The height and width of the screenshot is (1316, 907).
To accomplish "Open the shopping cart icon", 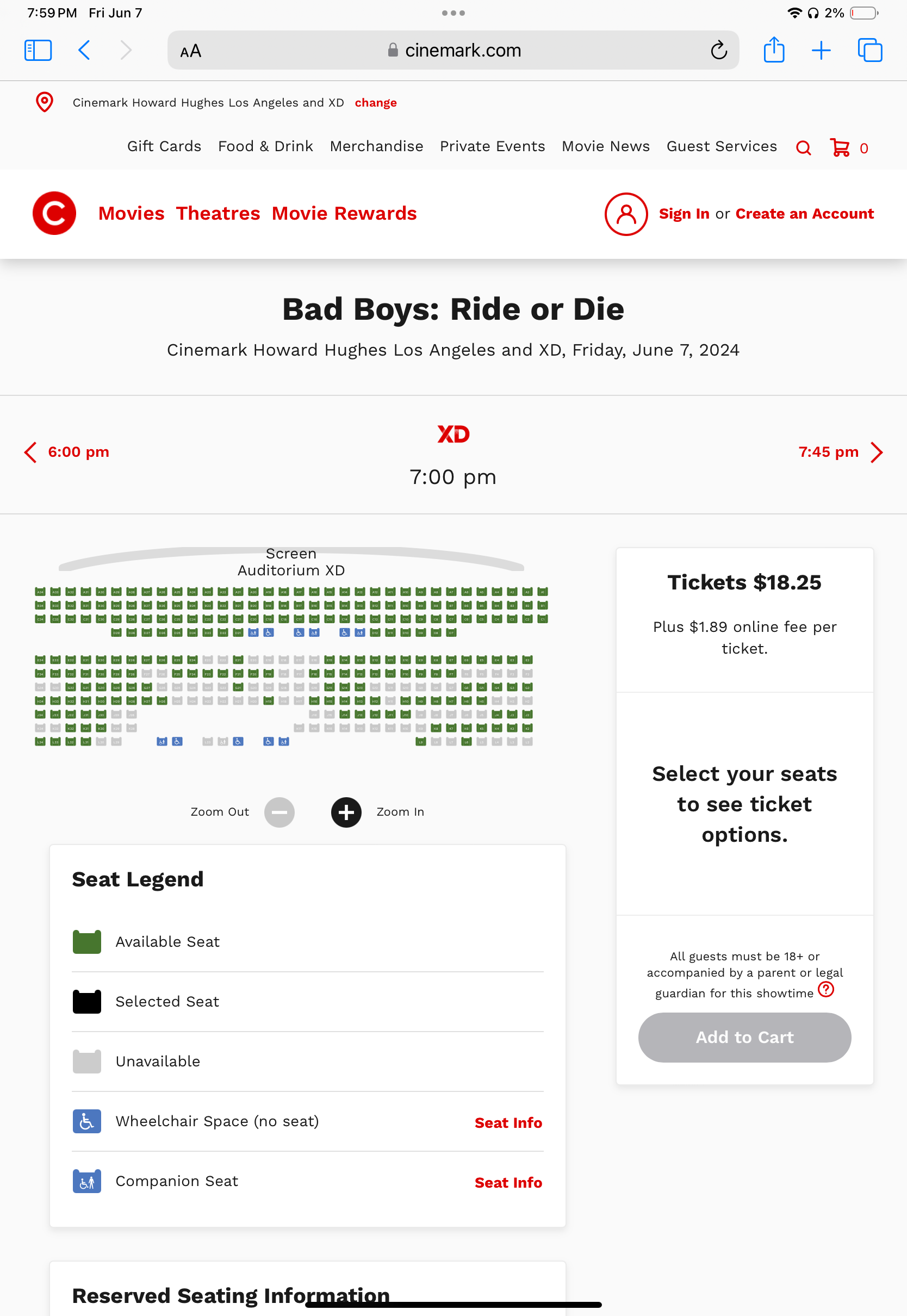I will pos(840,148).
